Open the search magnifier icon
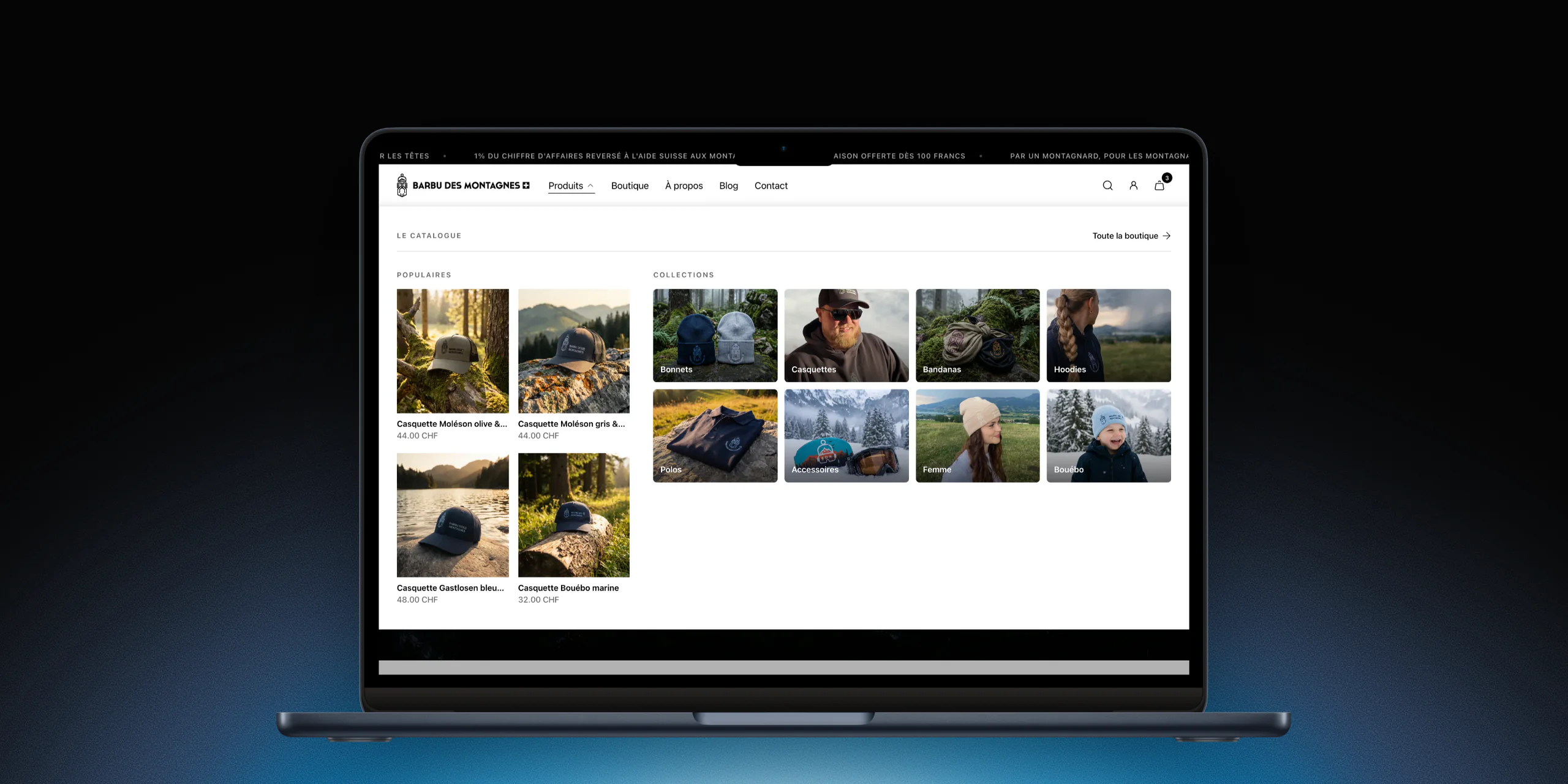Viewport: 1568px width, 784px height. pyautogui.click(x=1107, y=186)
